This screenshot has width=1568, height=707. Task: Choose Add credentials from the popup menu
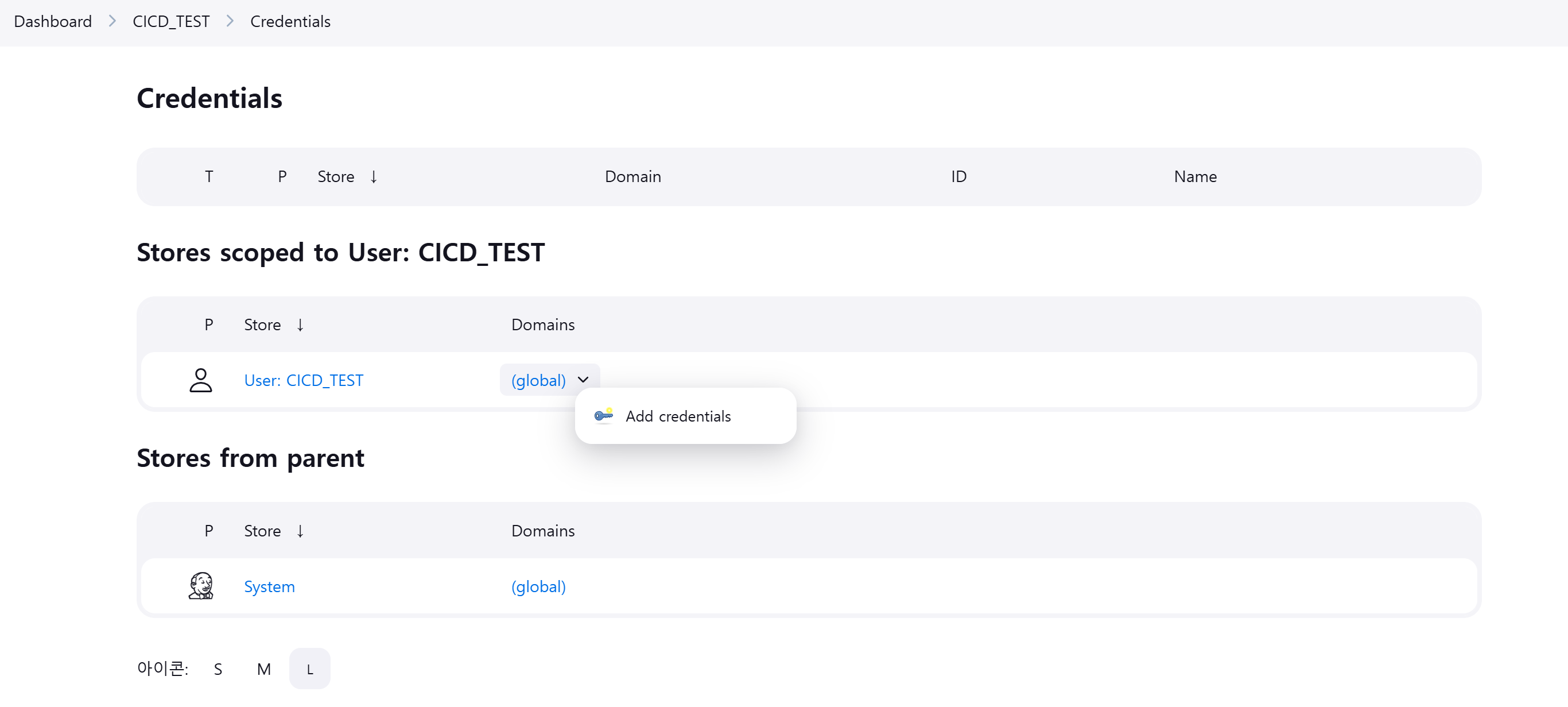click(x=677, y=416)
